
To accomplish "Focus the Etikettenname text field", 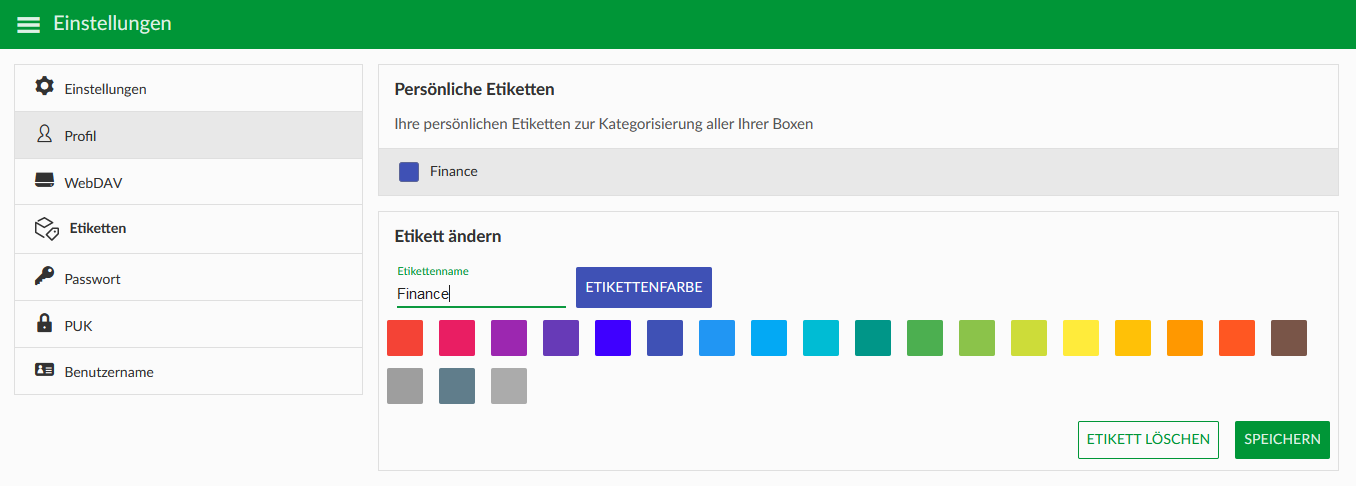I will [481, 293].
